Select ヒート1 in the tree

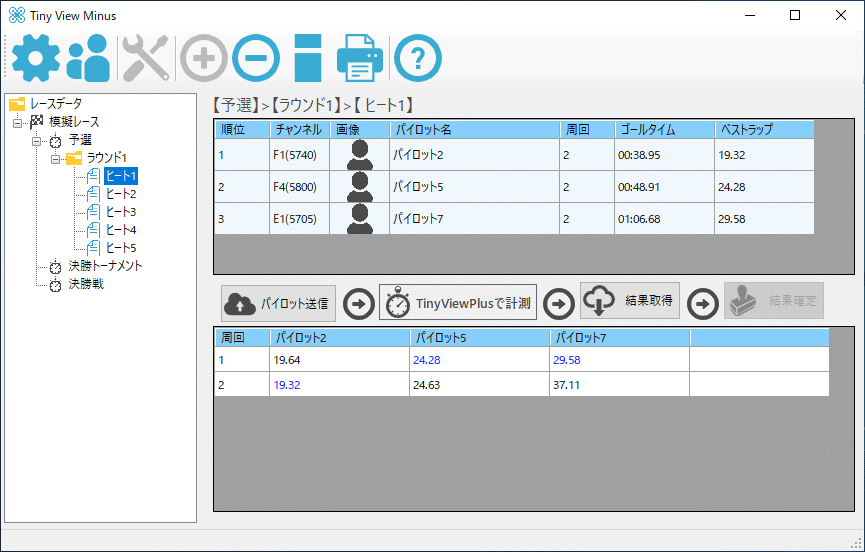121,176
